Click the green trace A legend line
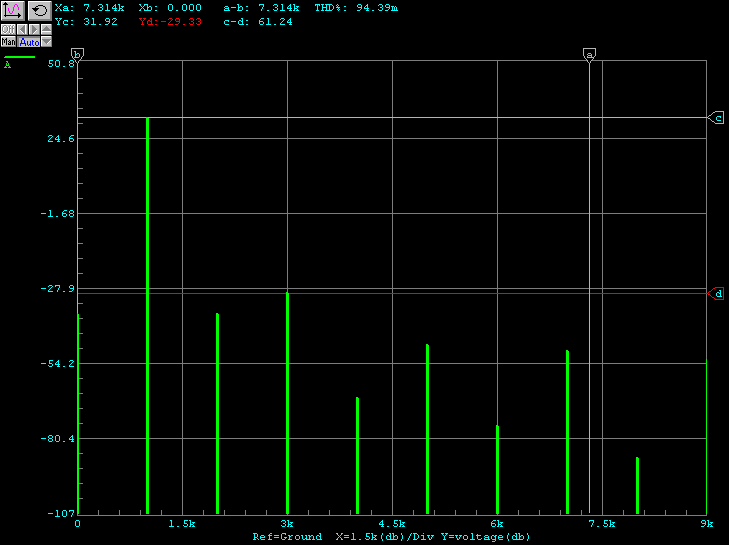The width and height of the screenshot is (729, 545). 19,57
